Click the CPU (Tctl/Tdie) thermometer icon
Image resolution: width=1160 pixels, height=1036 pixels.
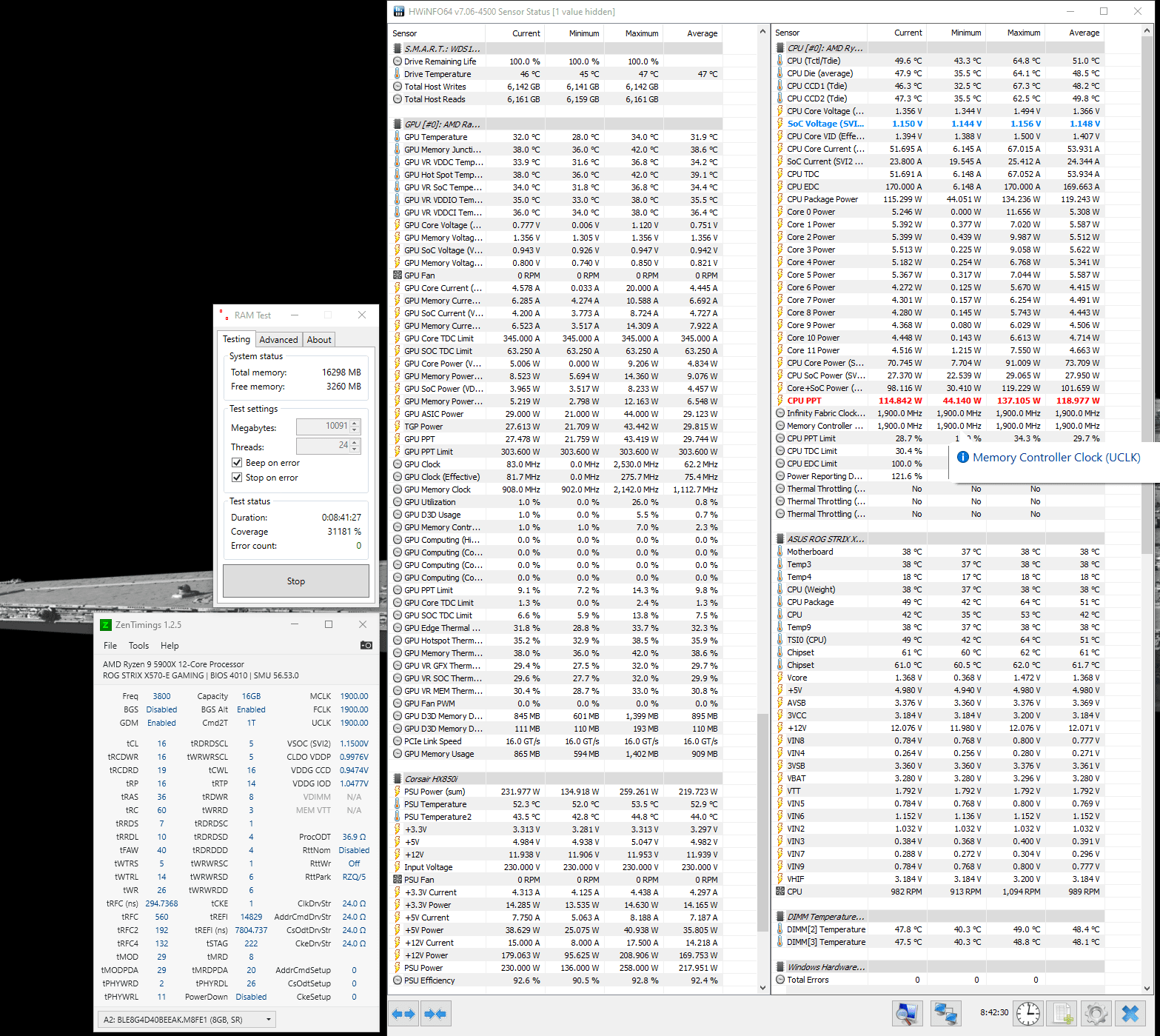coord(780,61)
